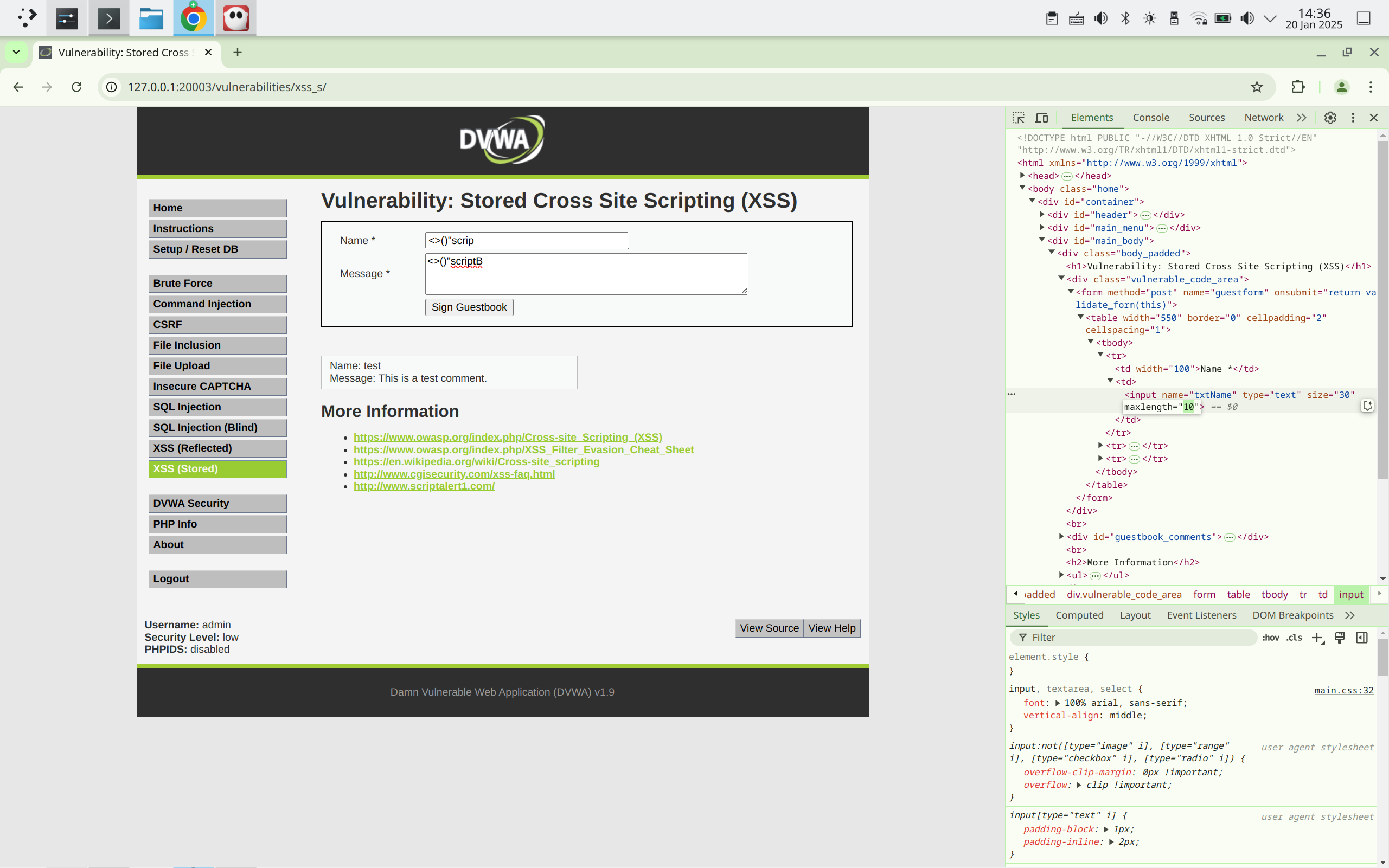The height and width of the screenshot is (868, 1389).
Task: Open the volume control in system tray
Action: tap(1100, 18)
